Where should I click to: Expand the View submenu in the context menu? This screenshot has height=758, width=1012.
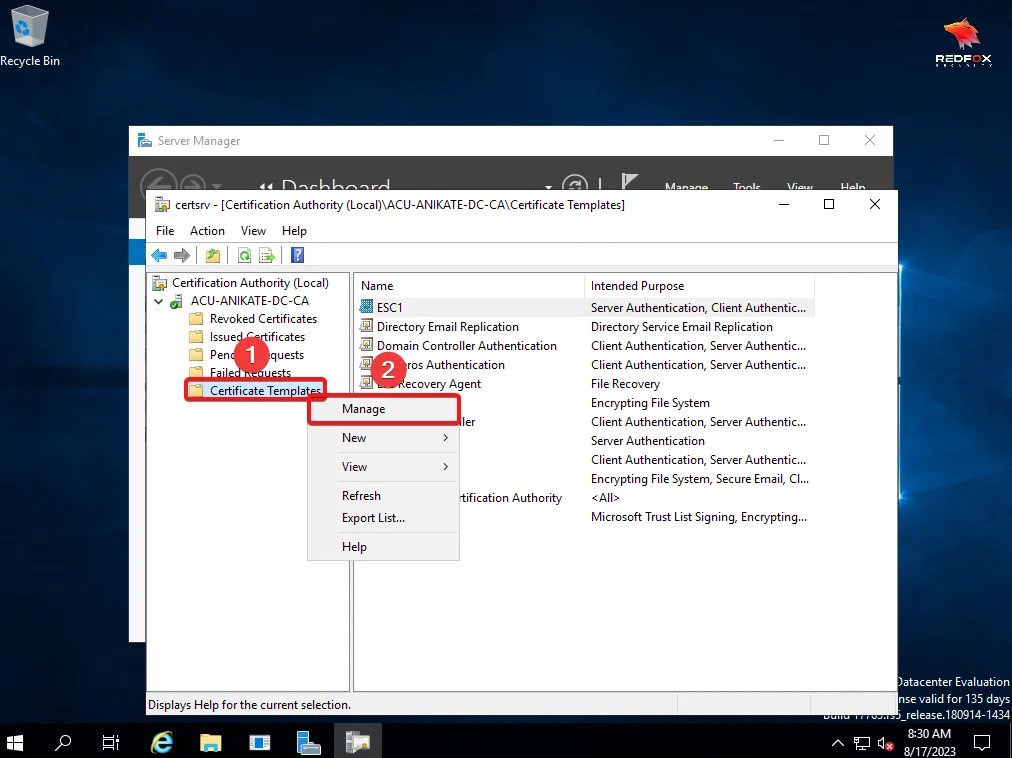coord(354,466)
